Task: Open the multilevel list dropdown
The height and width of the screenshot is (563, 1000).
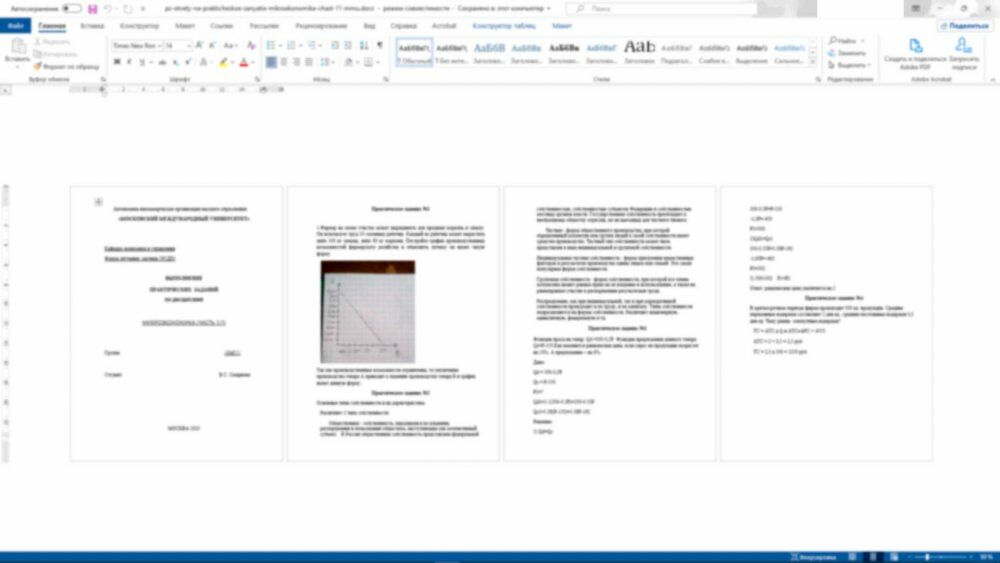Action: tap(320, 45)
